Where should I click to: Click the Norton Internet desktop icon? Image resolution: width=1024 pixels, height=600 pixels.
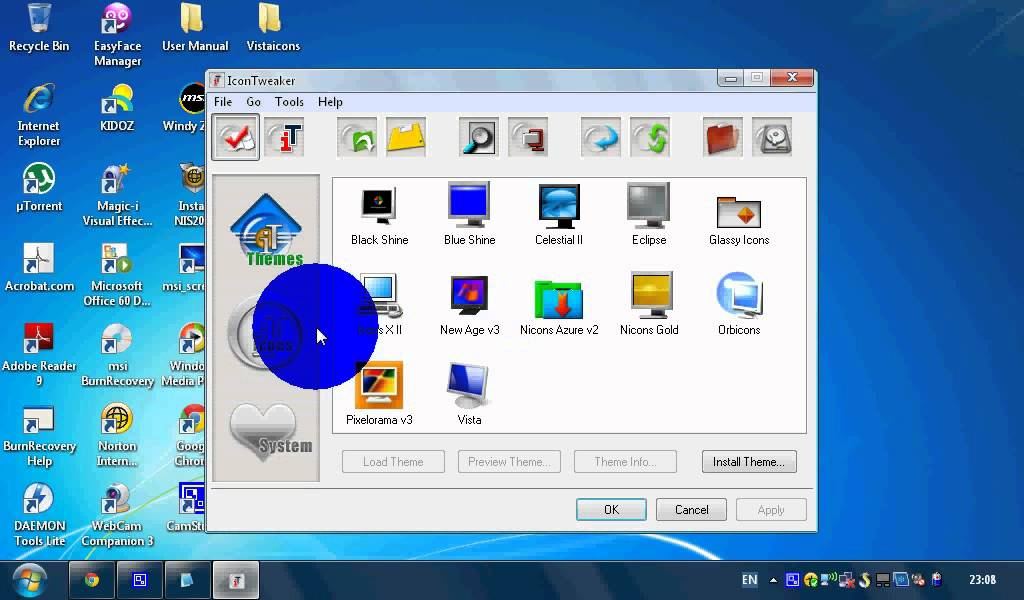117,435
